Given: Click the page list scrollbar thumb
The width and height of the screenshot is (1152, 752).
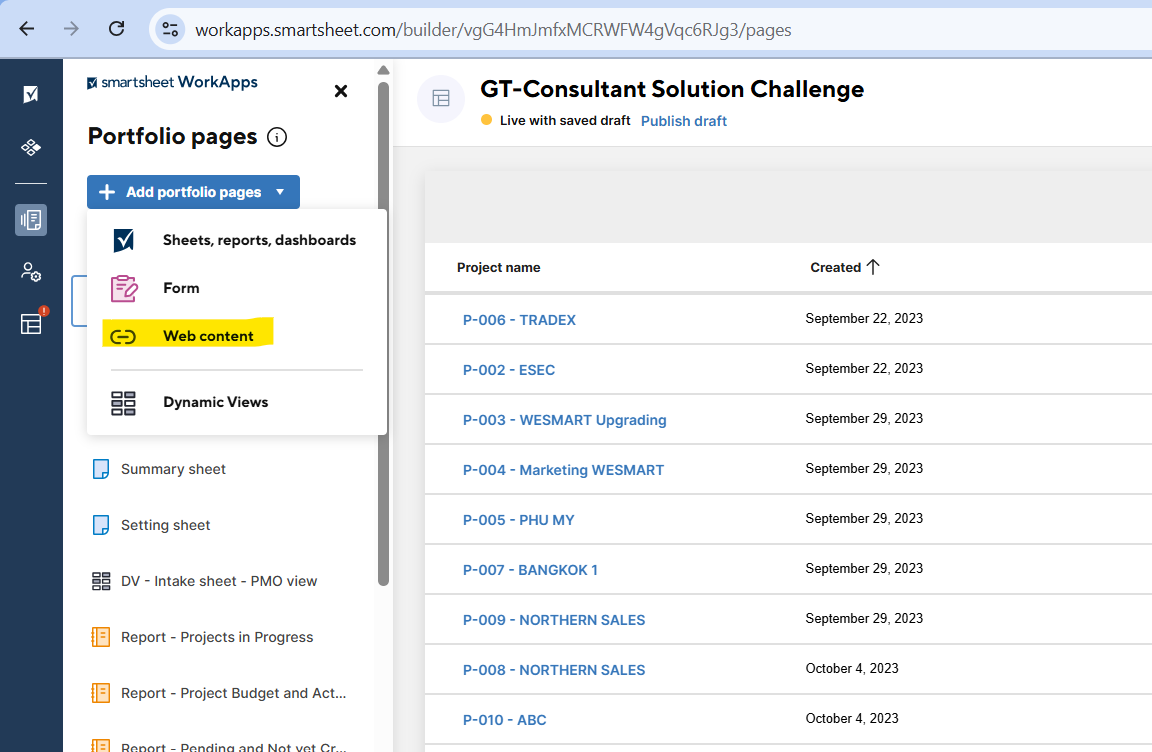Looking at the screenshot, I should pyautogui.click(x=383, y=334).
